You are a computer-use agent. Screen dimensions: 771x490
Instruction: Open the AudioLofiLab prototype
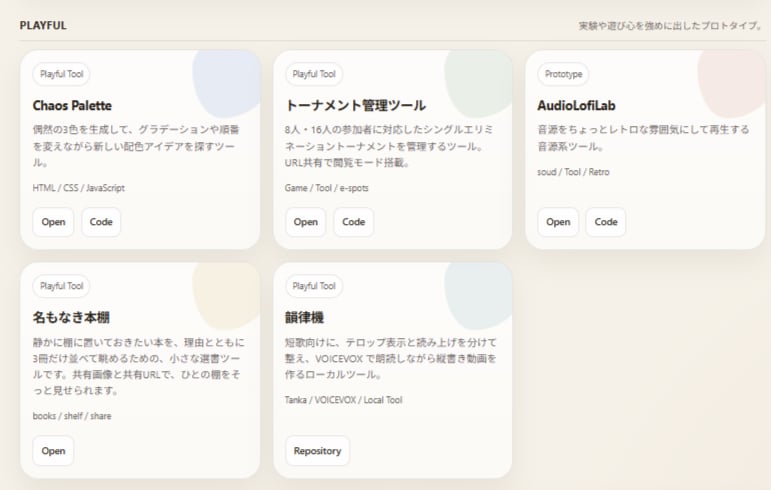558,222
